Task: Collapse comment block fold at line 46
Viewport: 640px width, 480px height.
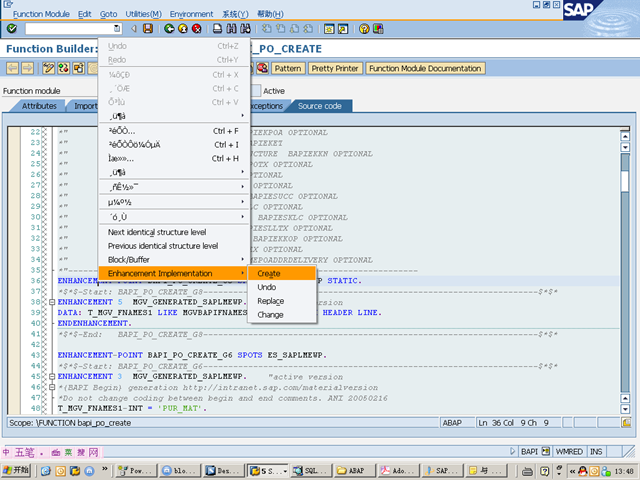Action: 52,387
